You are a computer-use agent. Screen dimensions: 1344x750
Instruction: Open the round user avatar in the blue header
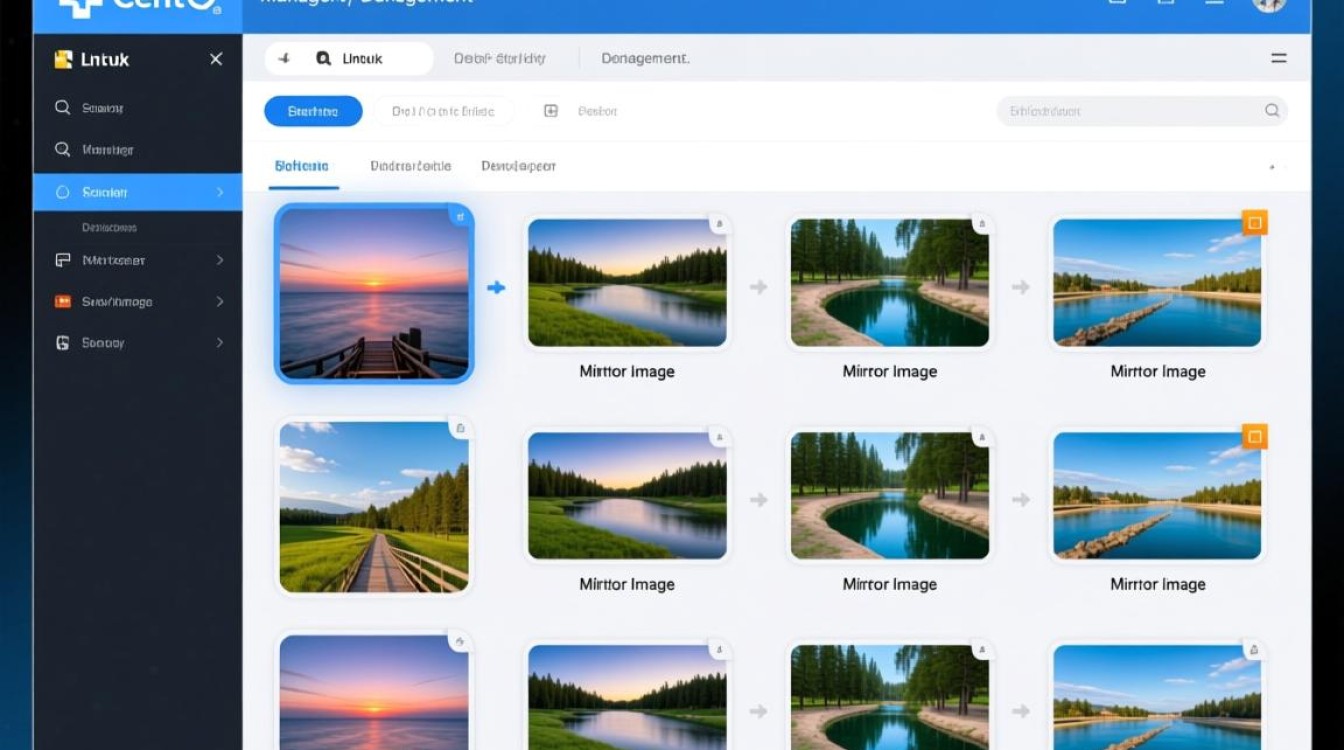click(x=1268, y=5)
